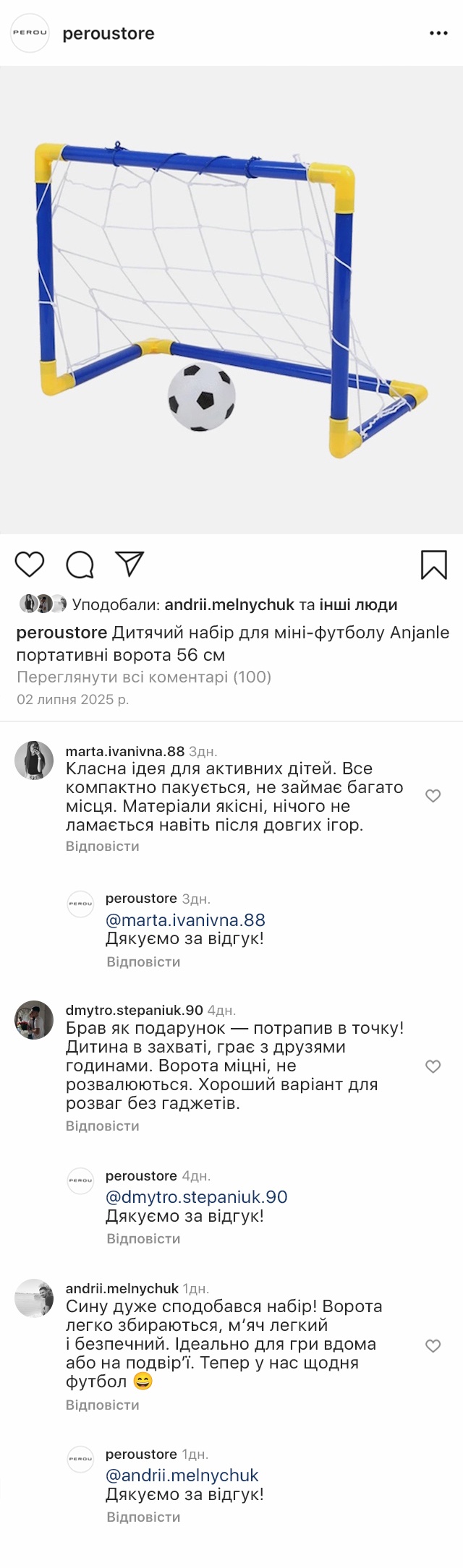The image size is (463, 1568).
Task: Open dmytro.stepaniuk.90's avatar
Action: (34, 1020)
